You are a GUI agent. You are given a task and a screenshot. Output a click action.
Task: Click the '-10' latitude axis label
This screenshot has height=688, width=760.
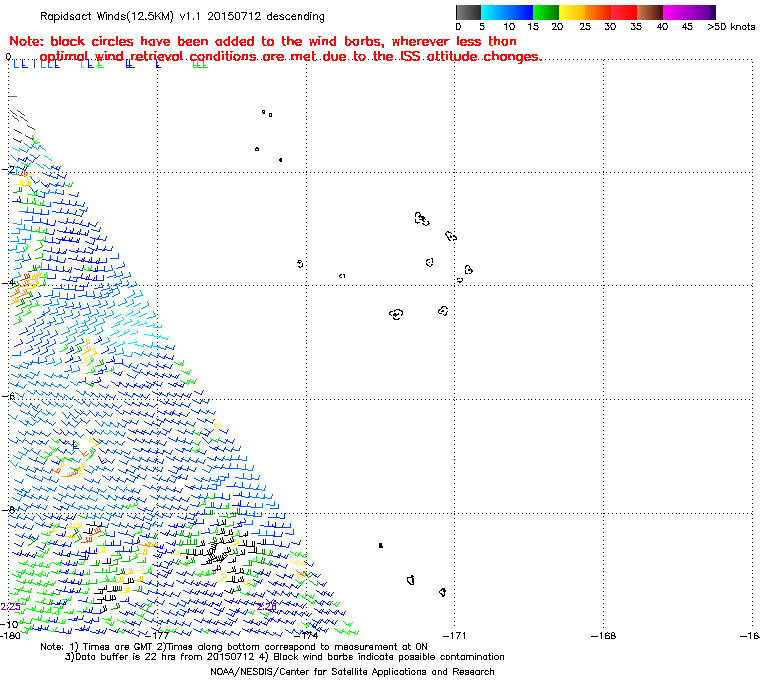tap(9, 624)
